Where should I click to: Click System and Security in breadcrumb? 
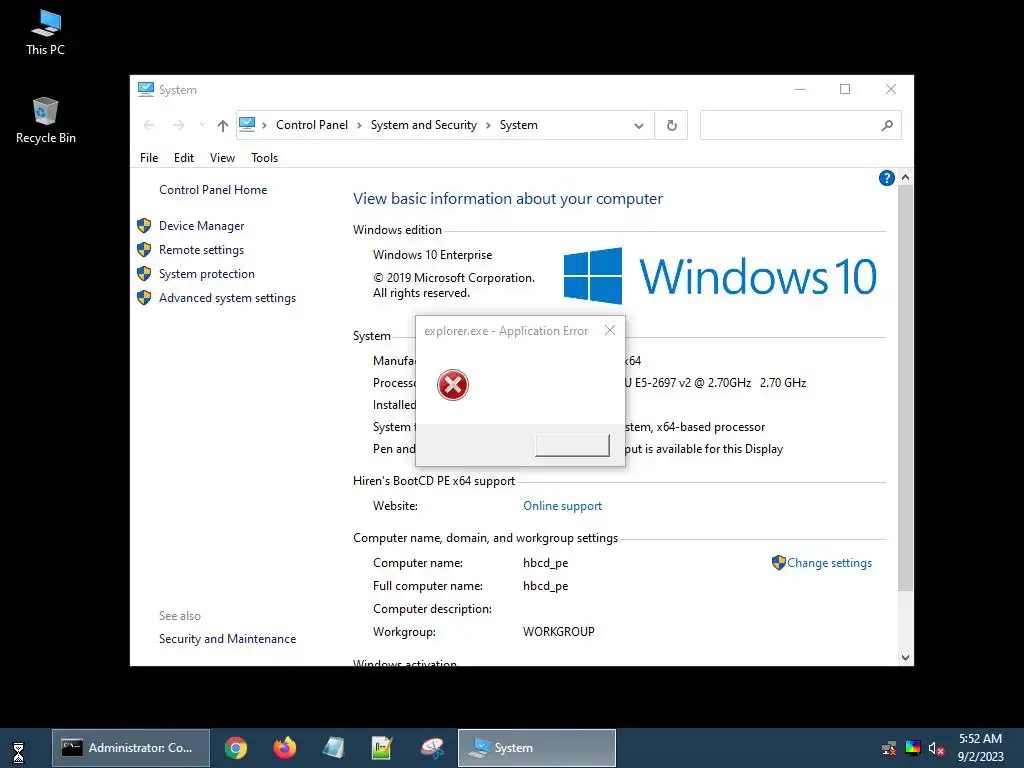click(424, 125)
